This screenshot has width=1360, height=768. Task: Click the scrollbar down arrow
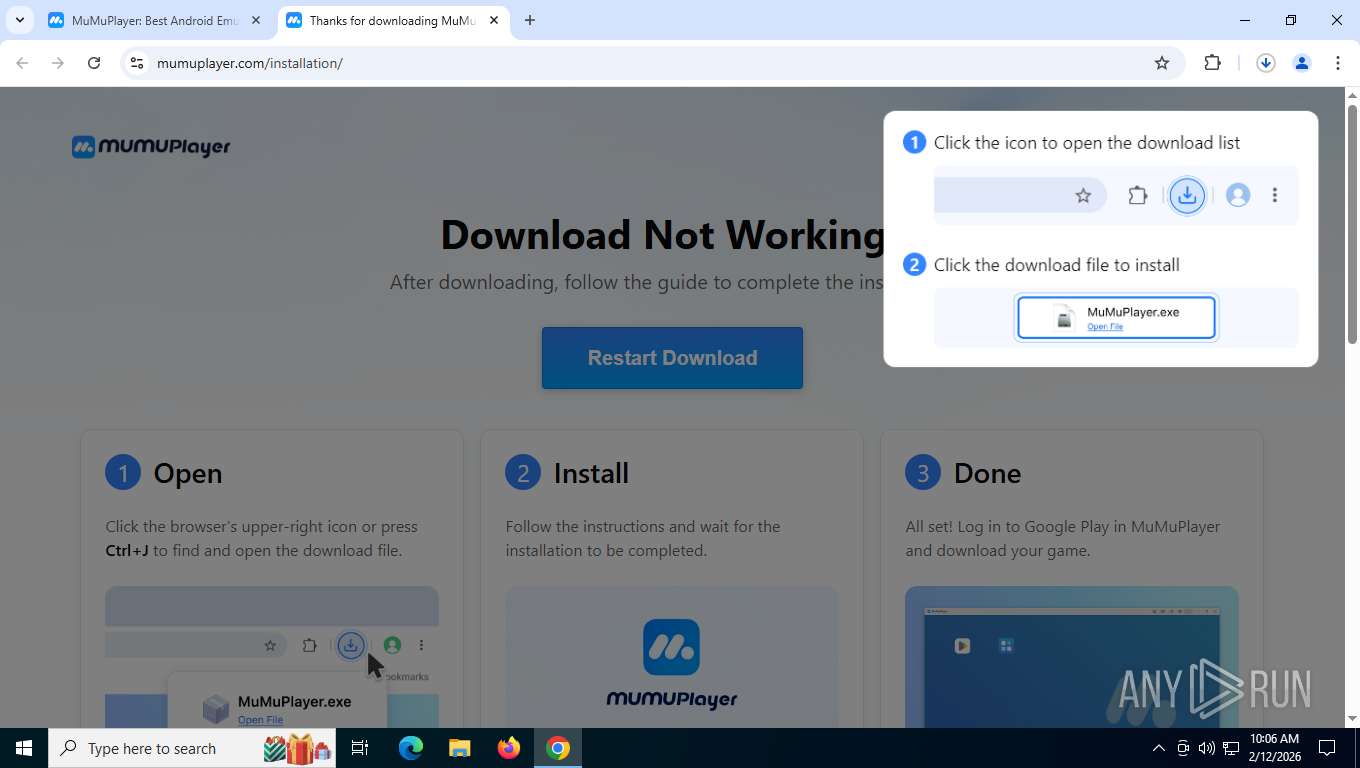pos(1352,718)
